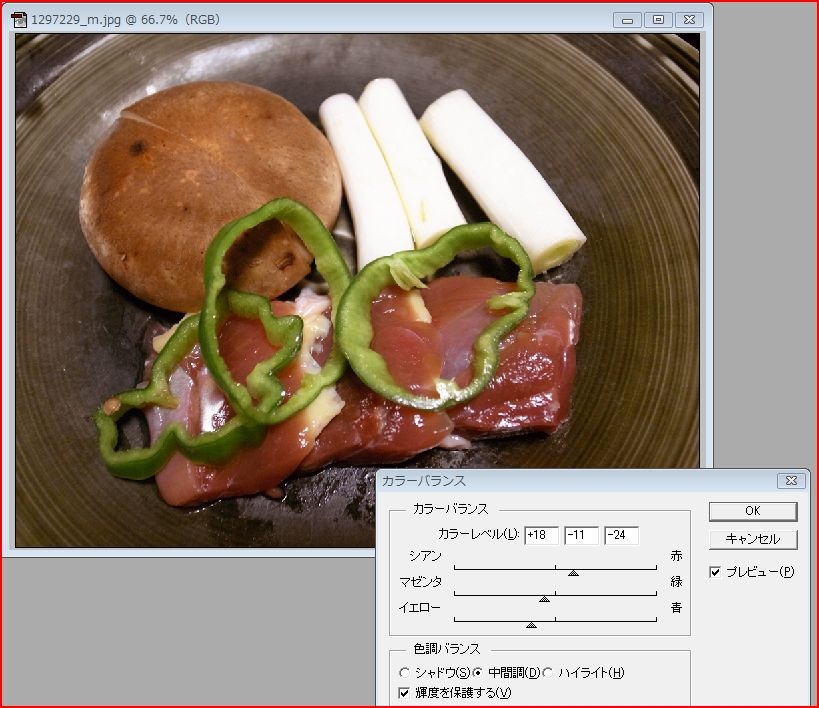Select the ハイライト radio button
Image resolution: width=819 pixels, height=708 pixels.
click(x=547, y=672)
